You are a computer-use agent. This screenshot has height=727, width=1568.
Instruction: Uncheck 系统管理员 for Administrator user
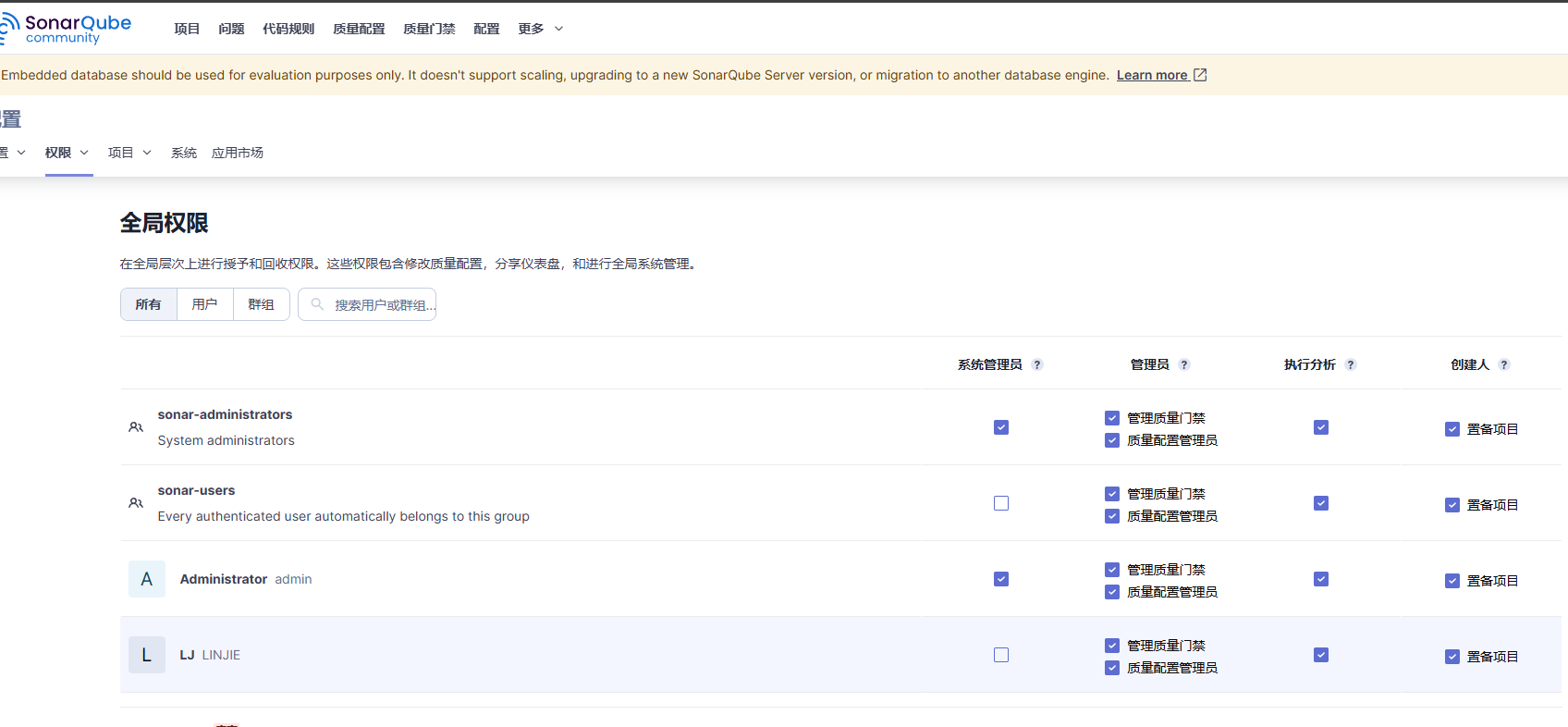(x=1001, y=579)
